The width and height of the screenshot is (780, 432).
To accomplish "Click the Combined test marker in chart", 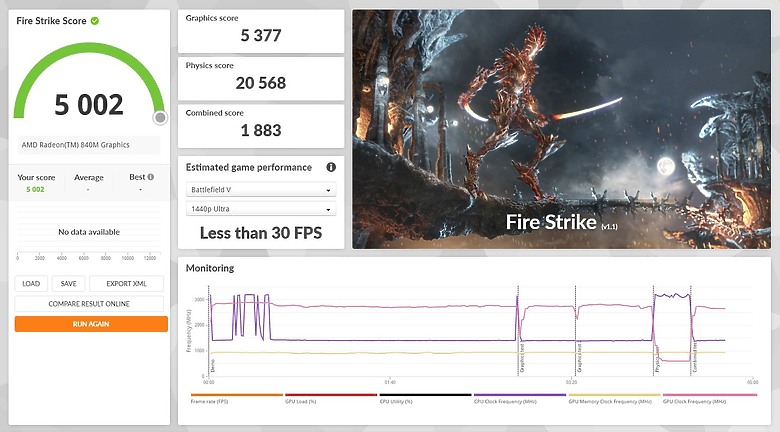I will pyautogui.click(x=695, y=357).
